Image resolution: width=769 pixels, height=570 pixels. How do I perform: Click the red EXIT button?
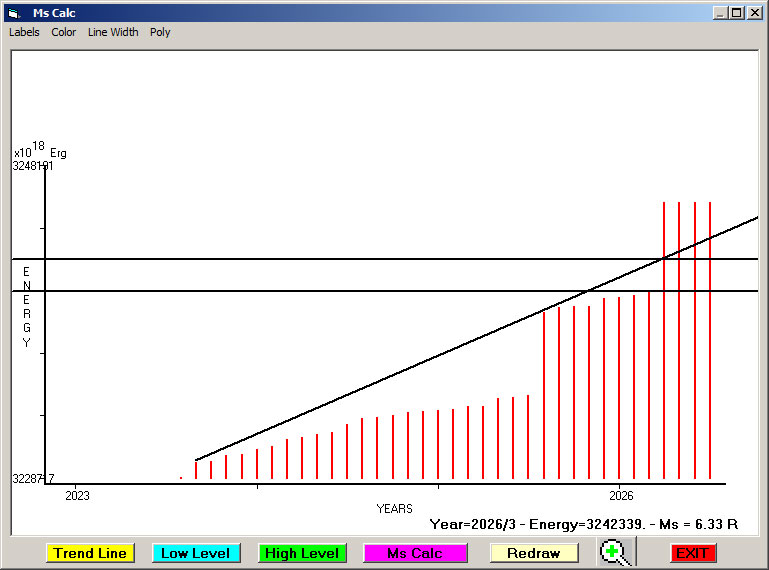[692, 553]
